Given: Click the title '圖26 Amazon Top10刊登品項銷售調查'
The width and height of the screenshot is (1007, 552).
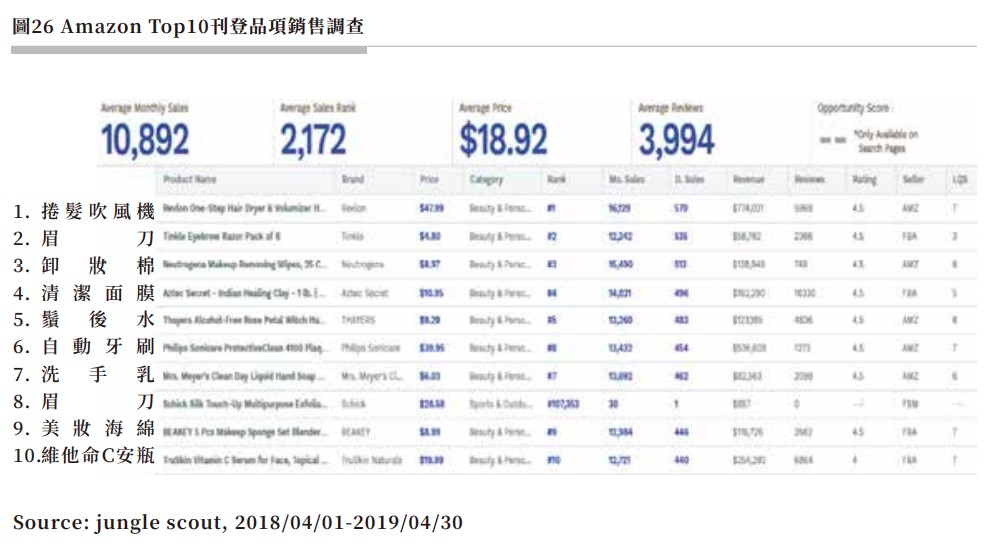Looking at the screenshot, I should coord(188,26).
